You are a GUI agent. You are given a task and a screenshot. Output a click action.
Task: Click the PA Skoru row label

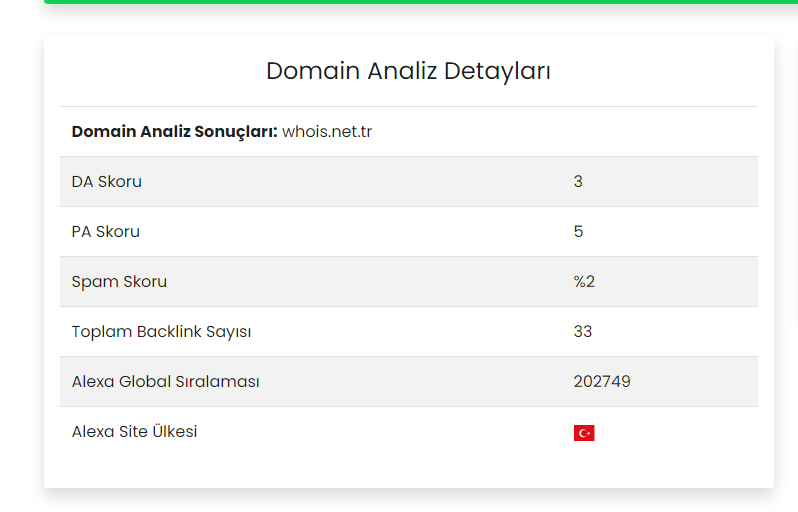(106, 232)
